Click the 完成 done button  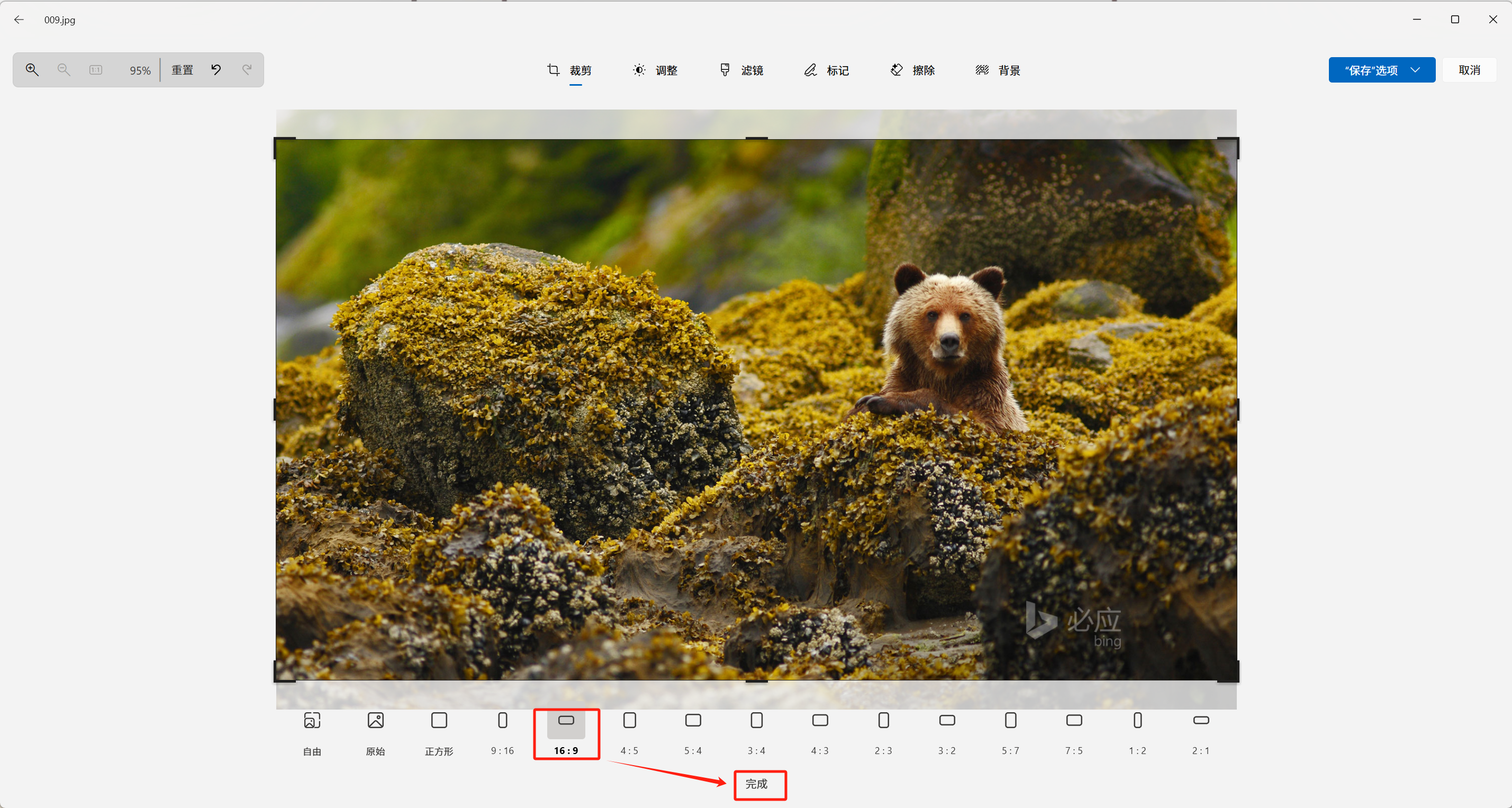point(759,785)
